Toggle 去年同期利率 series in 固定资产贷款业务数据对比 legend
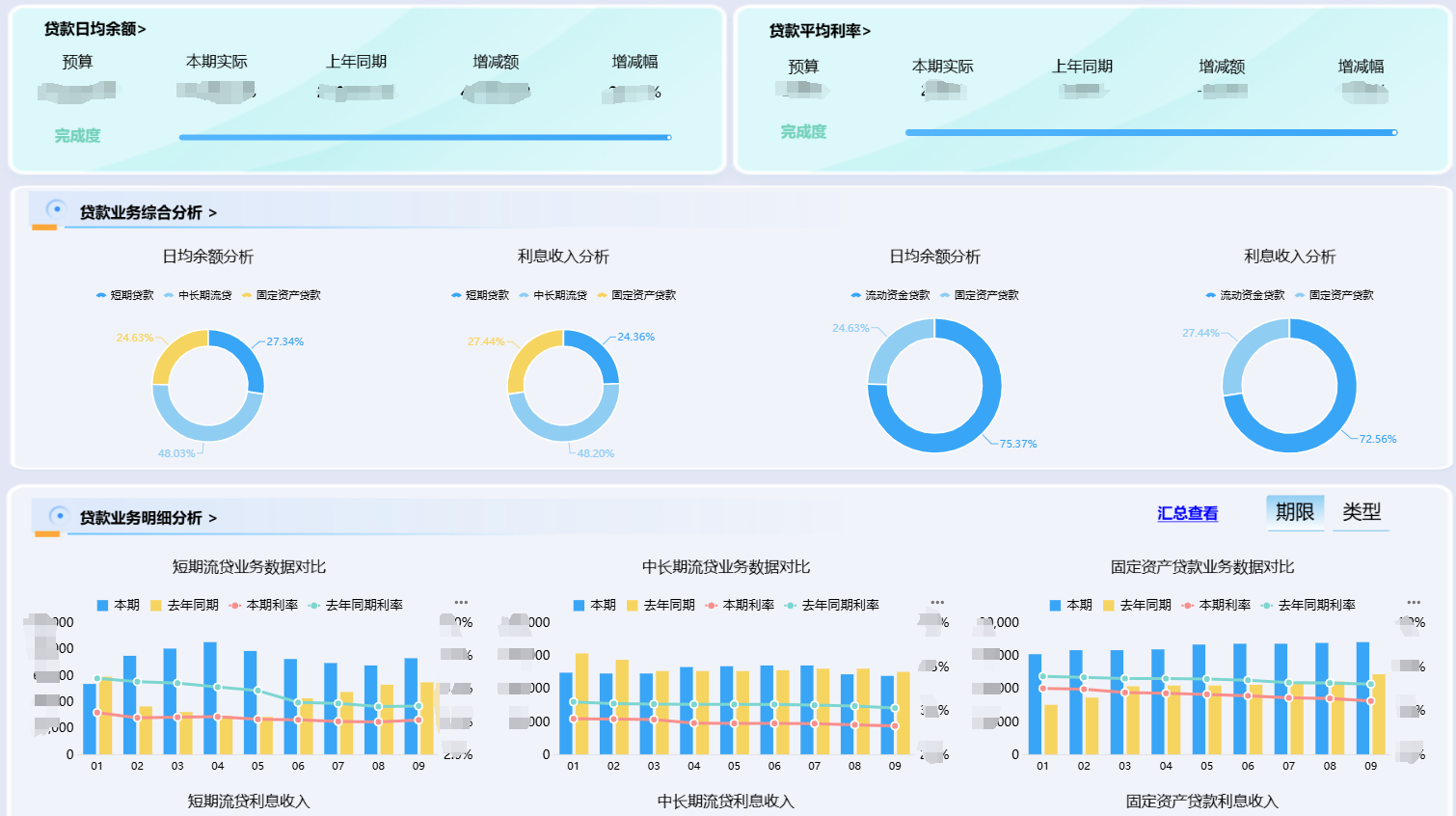Screen dimensions: 1456x816 tap(1308, 606)
